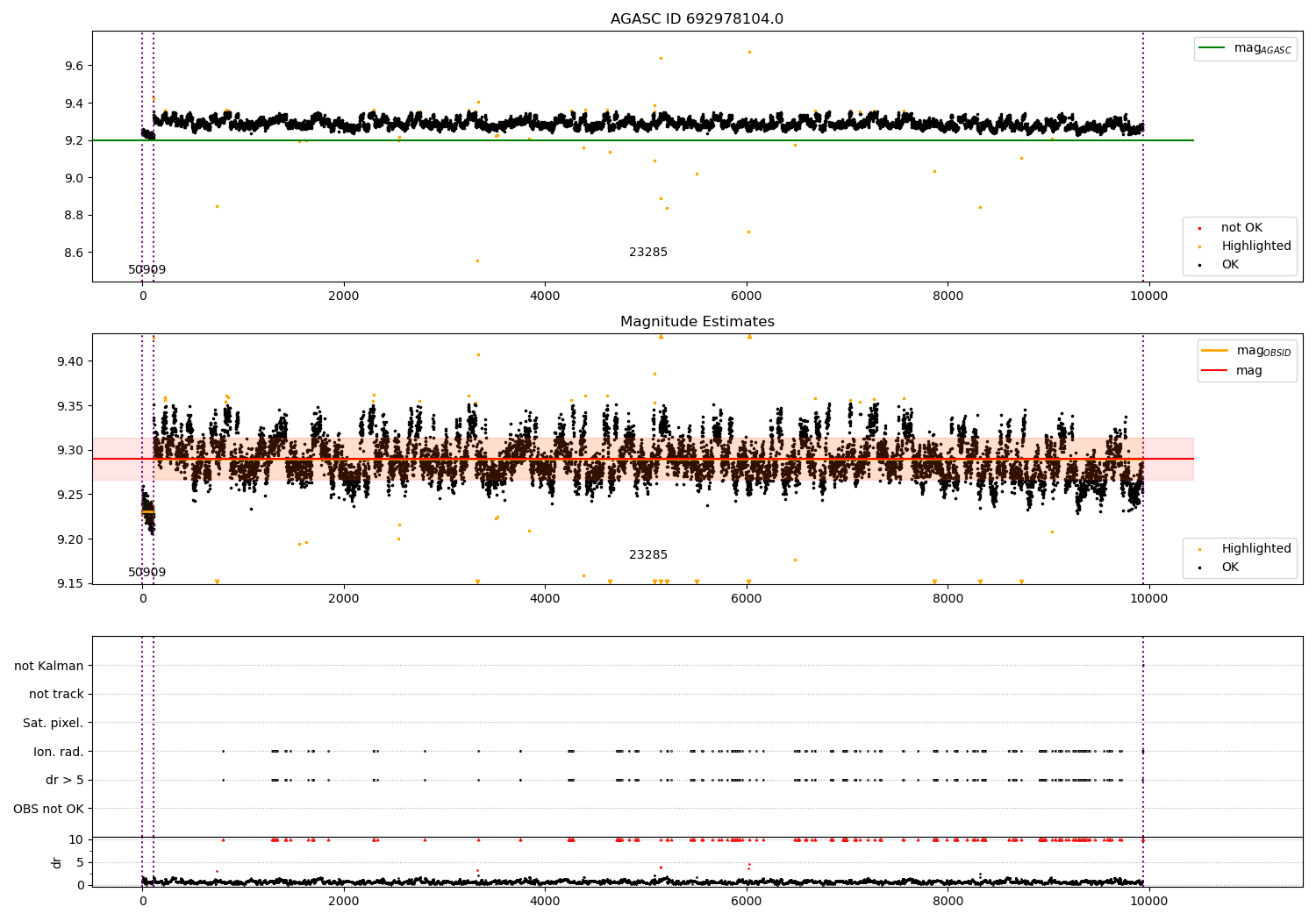The width and height of the screenshot is (1316, 921).
Task: Click the '6000' x-tick under the top plot
Action: 747,296
